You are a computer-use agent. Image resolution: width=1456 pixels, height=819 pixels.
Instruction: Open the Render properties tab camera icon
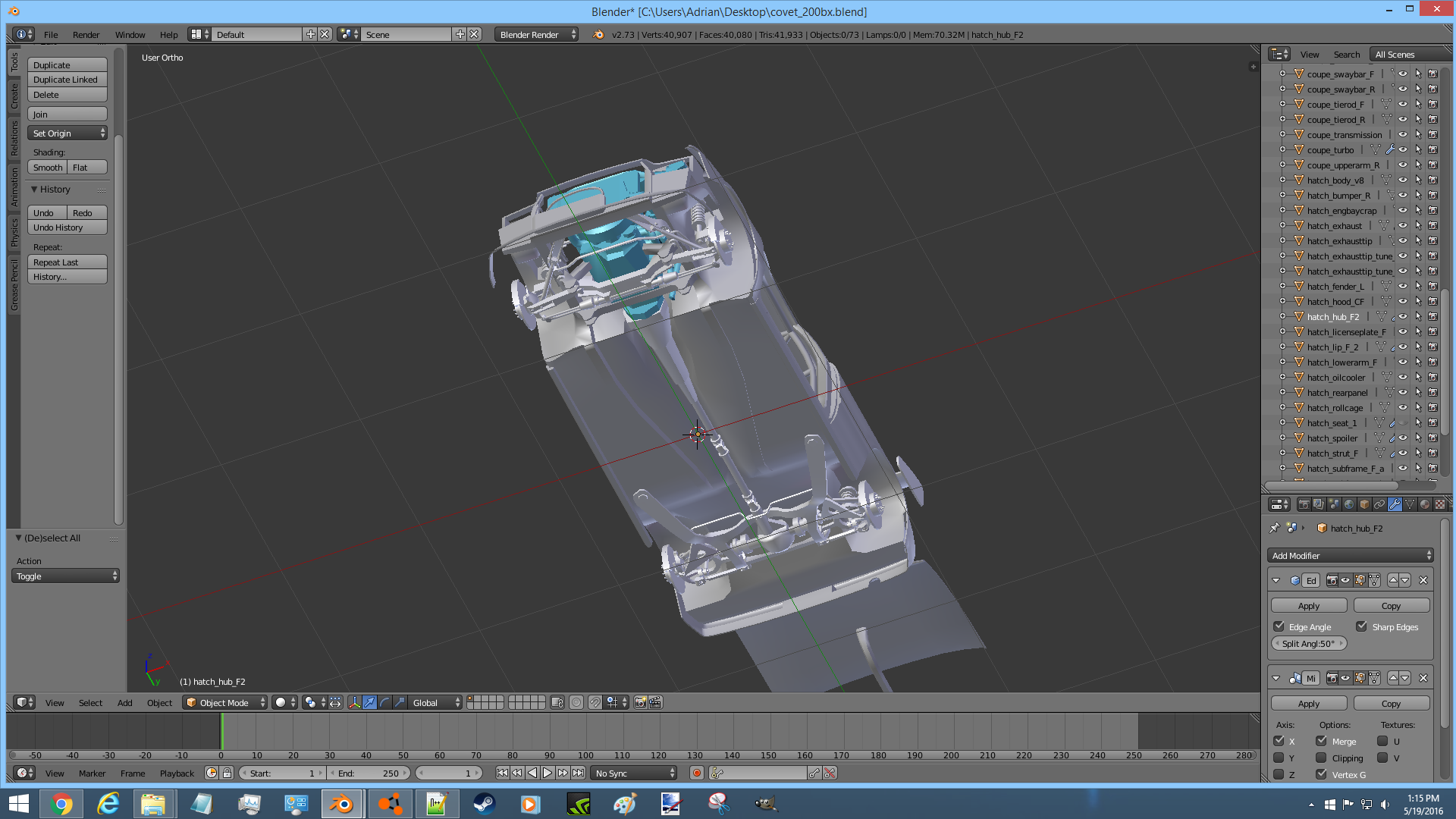click(1304, 504)
